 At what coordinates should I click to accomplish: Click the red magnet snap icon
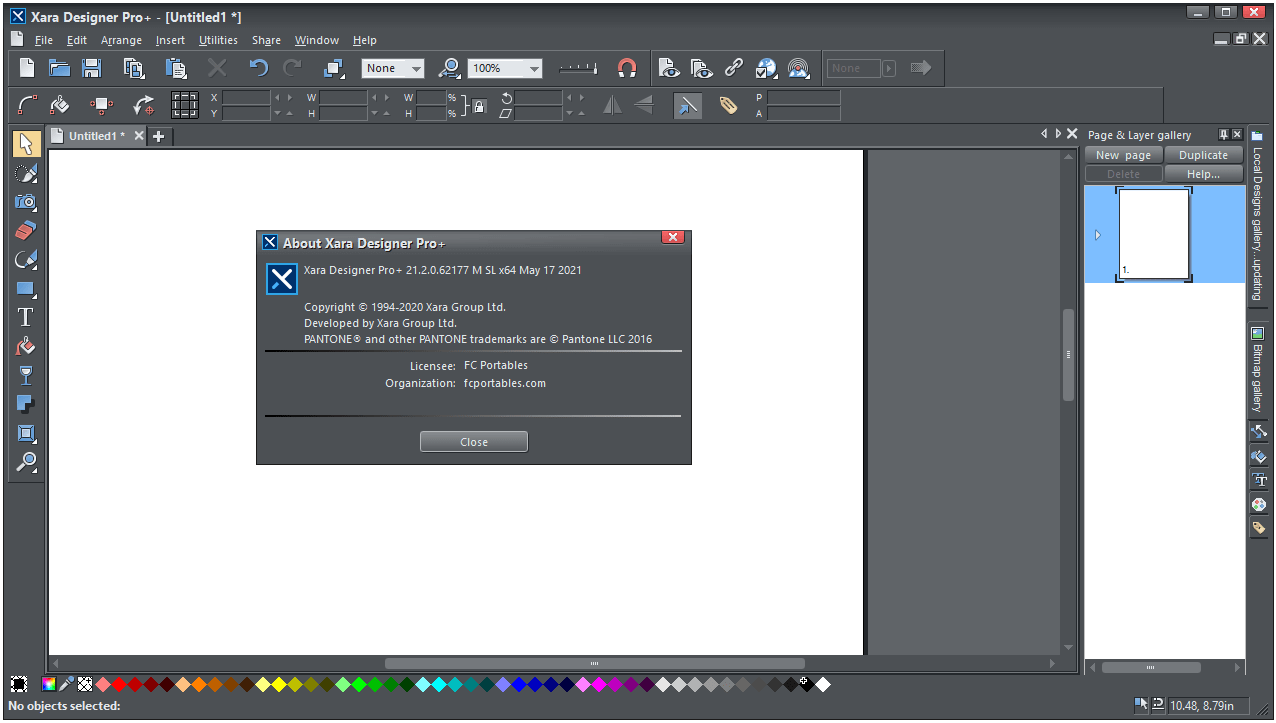click(627, 68)
